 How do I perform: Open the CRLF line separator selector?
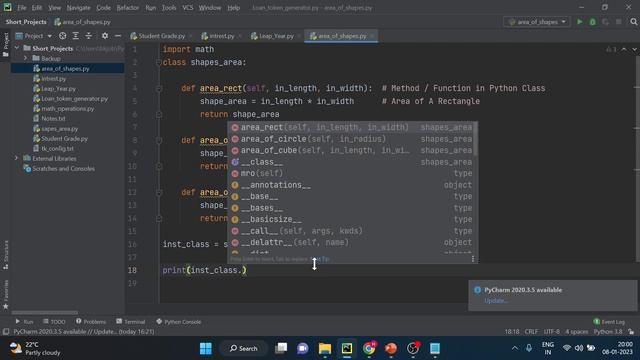[x=531, y=331]
